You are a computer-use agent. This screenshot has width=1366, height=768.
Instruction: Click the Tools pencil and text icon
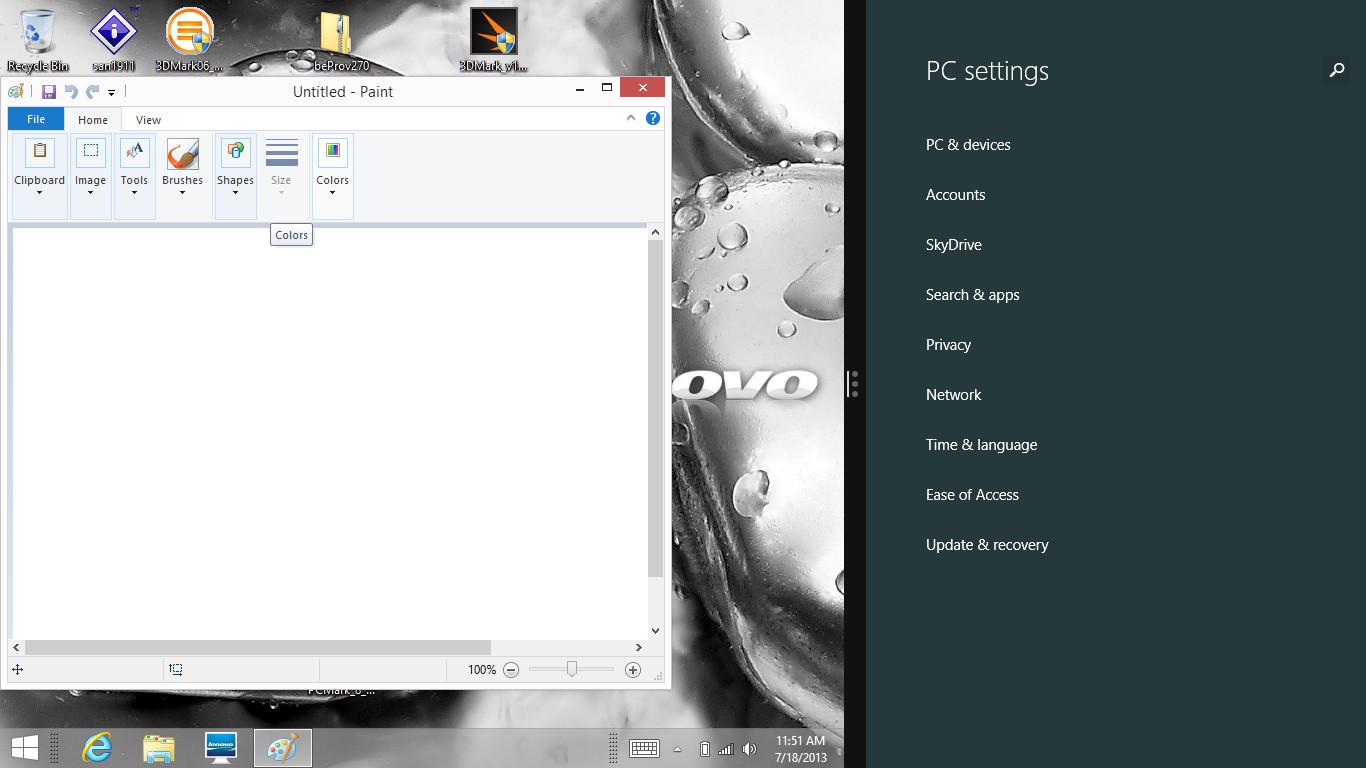pyautogui.click(x=134, y=152)
